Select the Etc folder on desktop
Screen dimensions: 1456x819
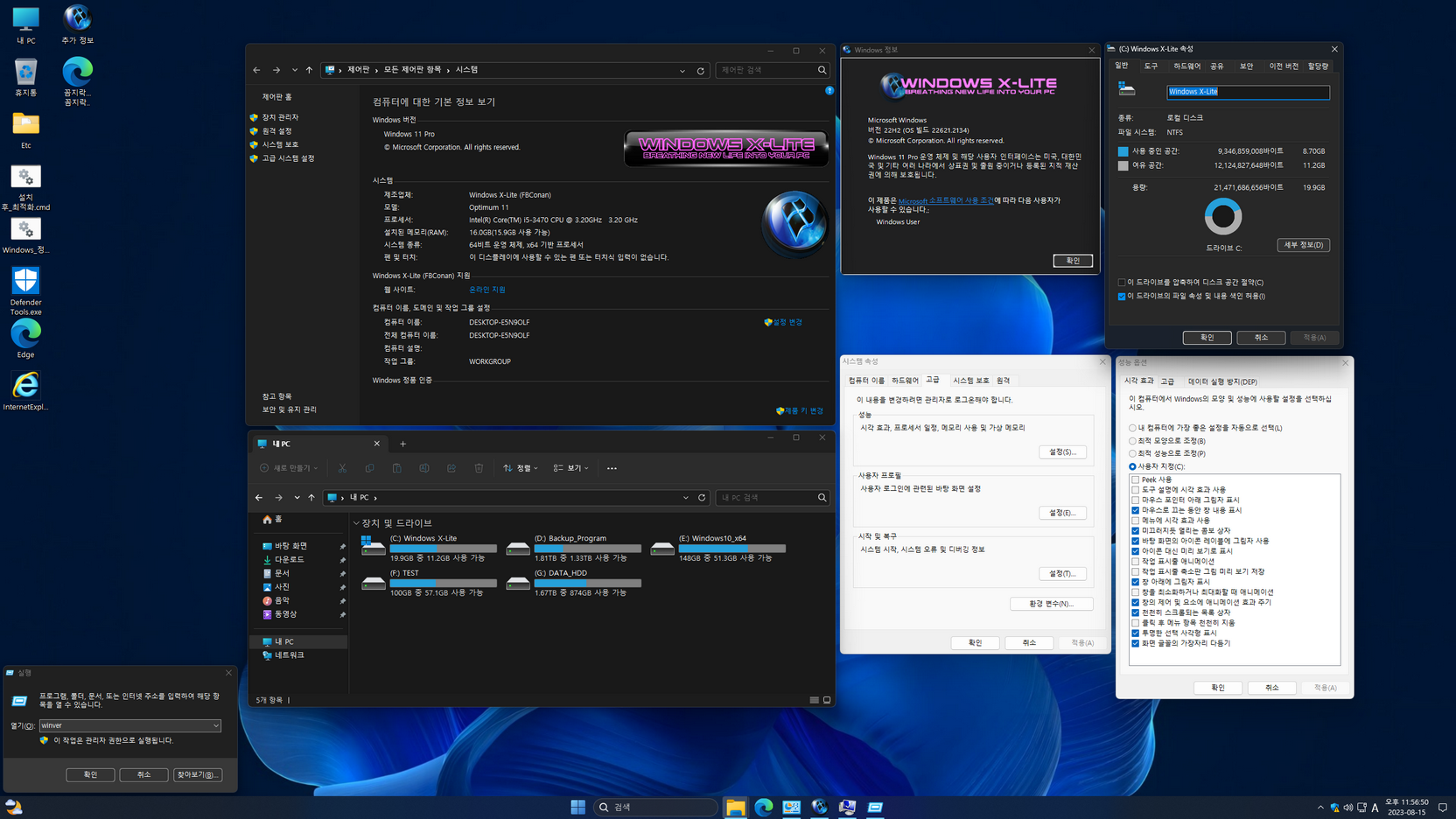25,130
